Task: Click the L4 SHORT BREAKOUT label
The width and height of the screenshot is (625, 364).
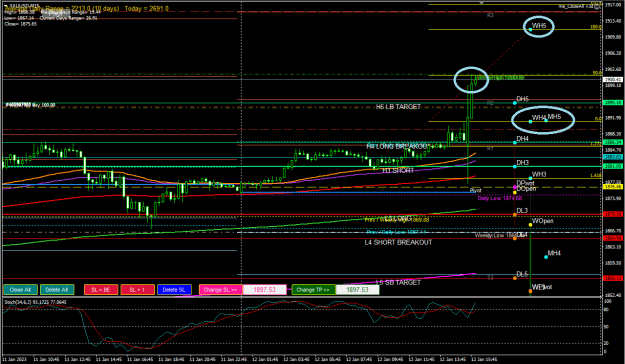Action: pos(398,242)
